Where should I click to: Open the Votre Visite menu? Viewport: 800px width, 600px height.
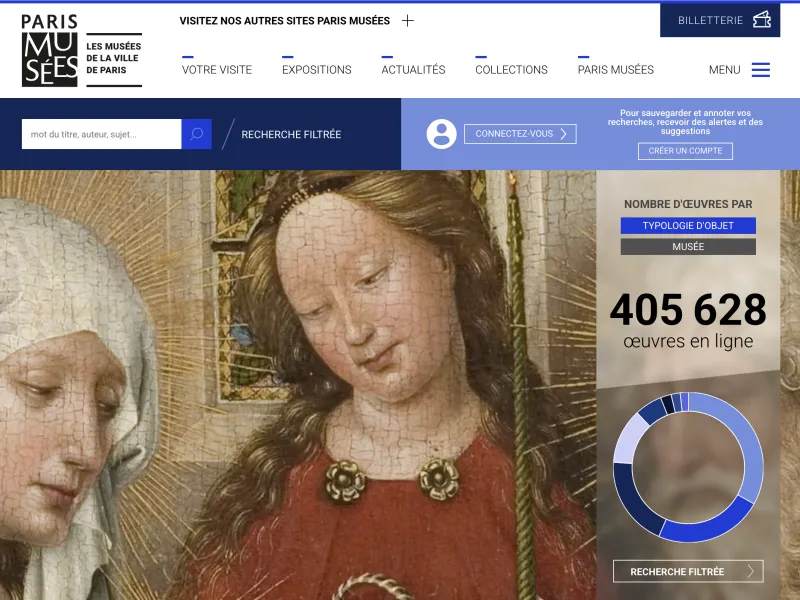(217, 70)
